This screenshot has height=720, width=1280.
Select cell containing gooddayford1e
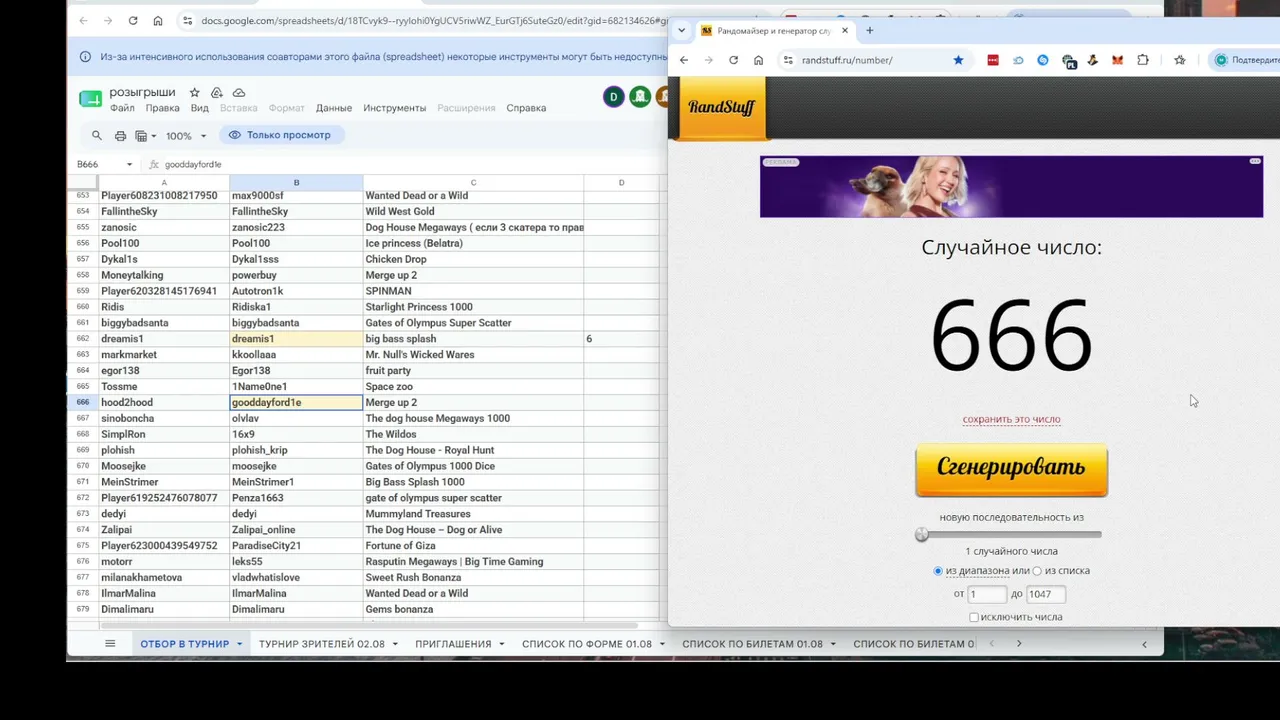click(x=296, y=402)
